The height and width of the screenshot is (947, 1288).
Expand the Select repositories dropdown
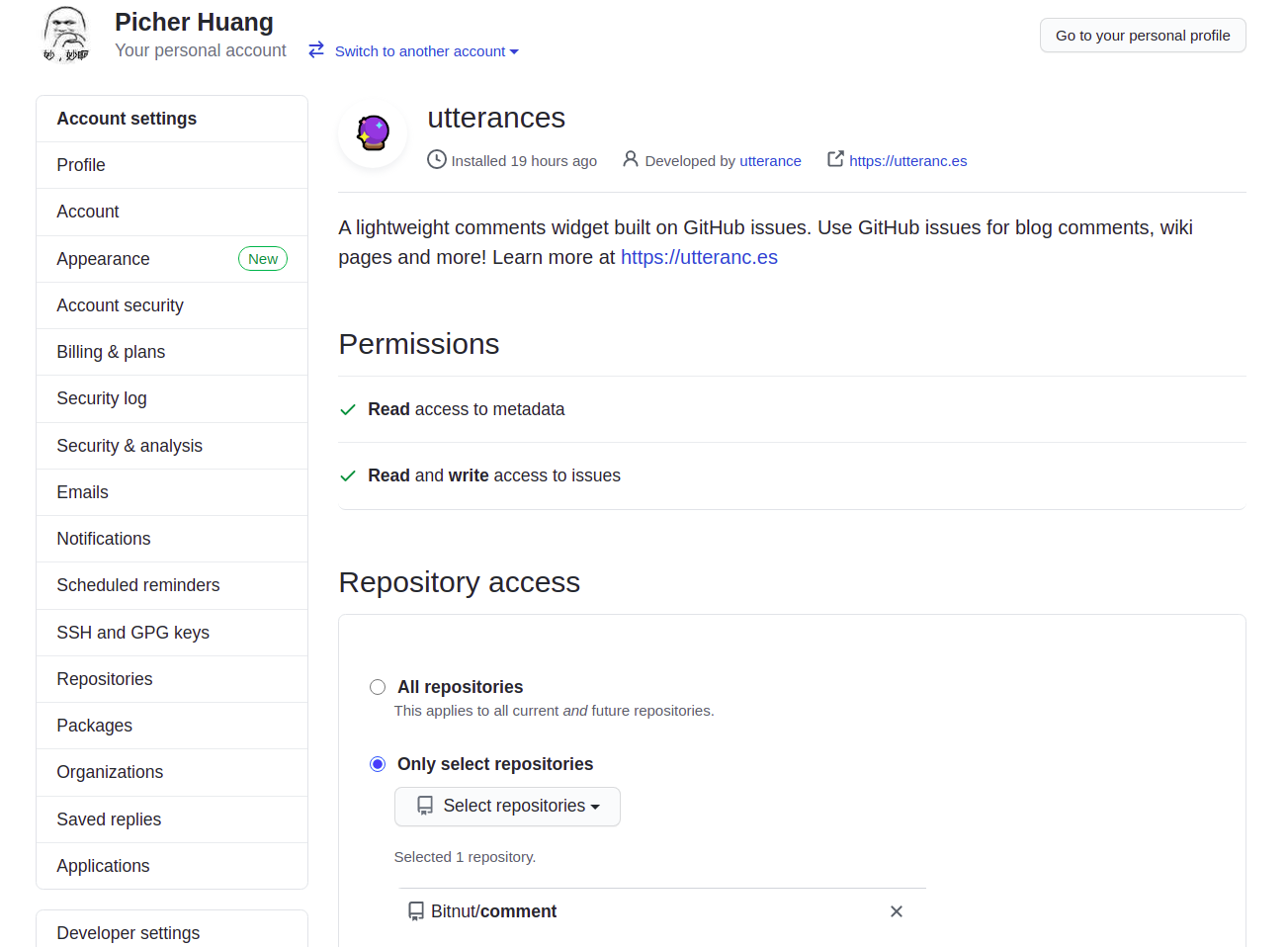pyautogui.click(x=507, y=807)
